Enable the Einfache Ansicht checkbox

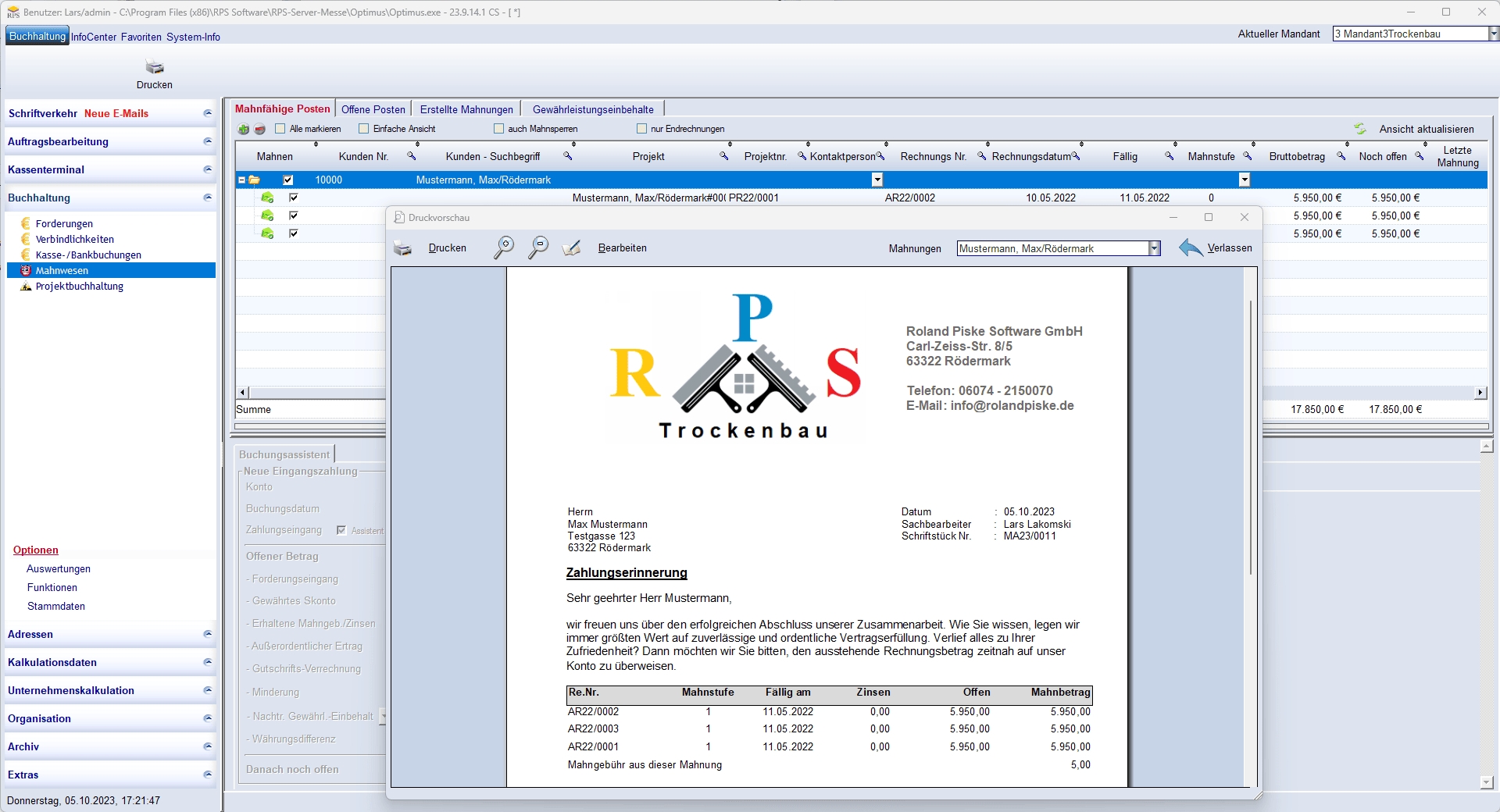[x=363, y=129]
